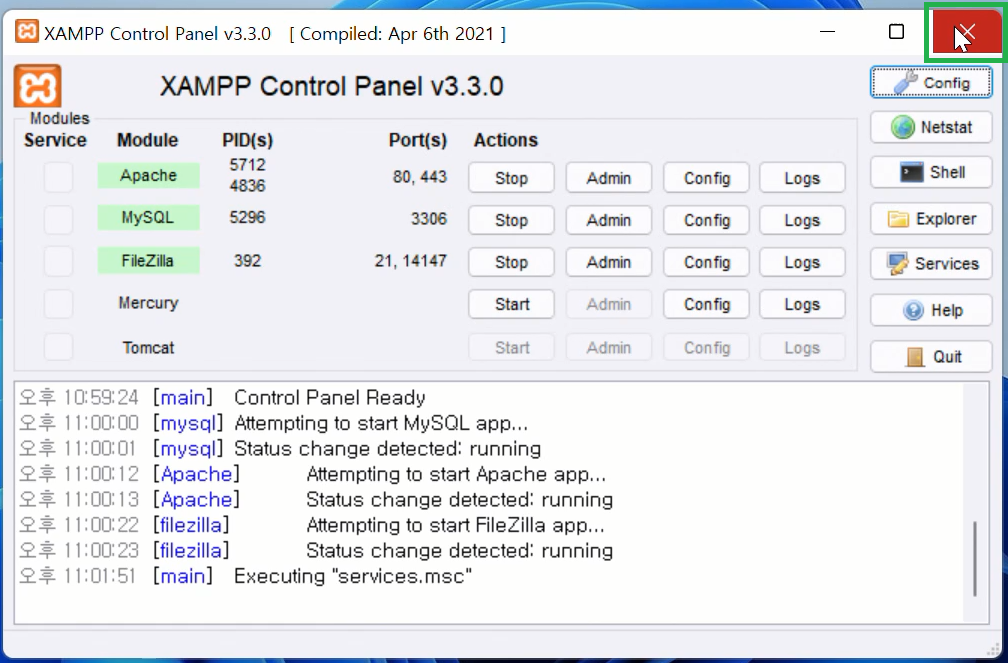Close the XAMPP Control Panel window
Image resolution: width=1008 pixels, height=663 pixels.
coord(967,32)
